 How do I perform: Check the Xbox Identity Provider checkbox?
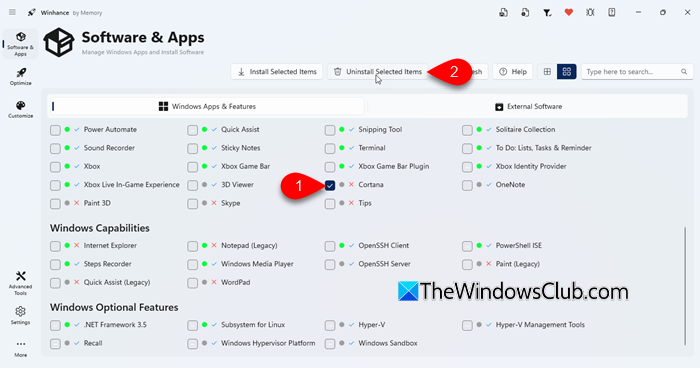[467, 167]
